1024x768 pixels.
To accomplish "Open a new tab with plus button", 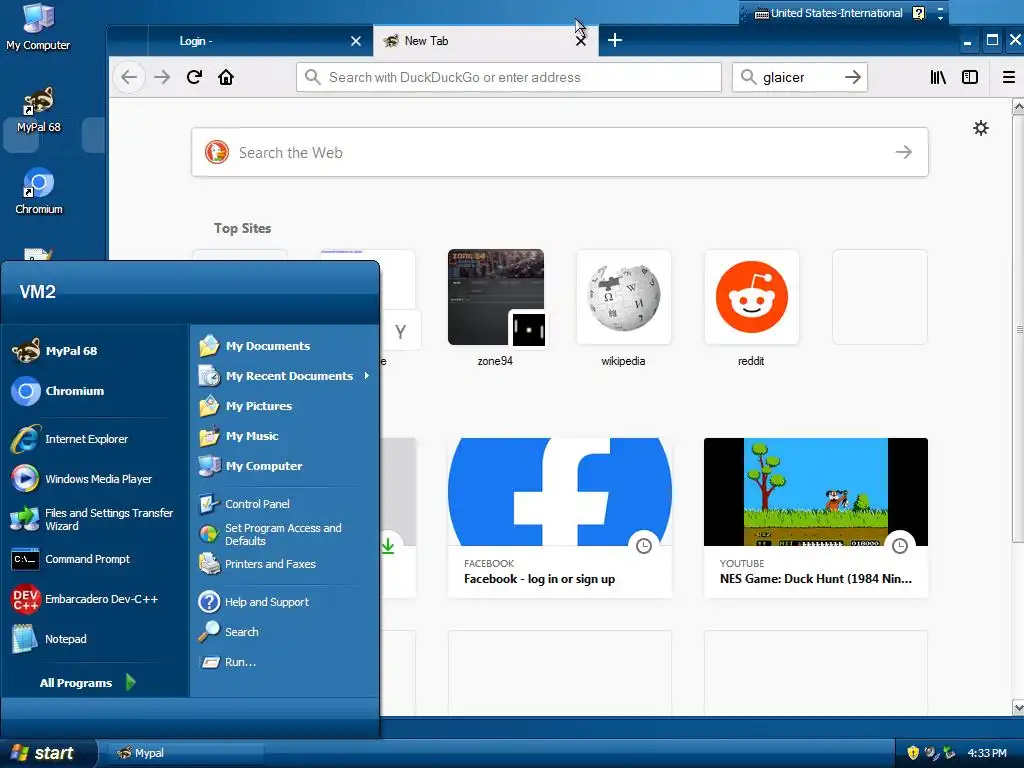I will point(615,40).
